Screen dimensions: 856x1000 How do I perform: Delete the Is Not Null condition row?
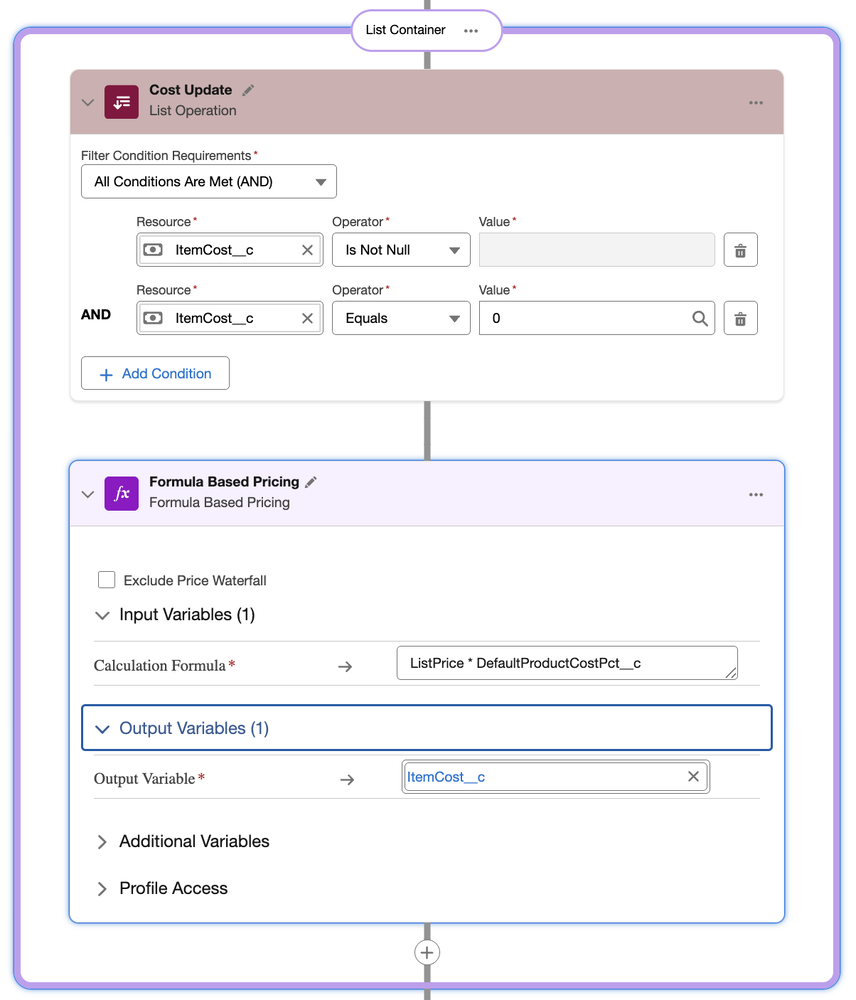[740, 250]
